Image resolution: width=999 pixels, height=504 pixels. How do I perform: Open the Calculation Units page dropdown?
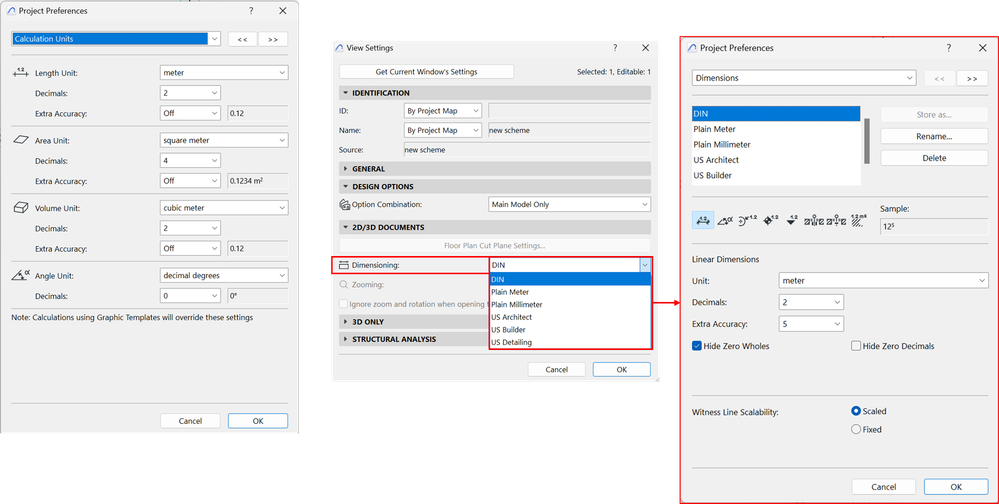tap(117, 39)
